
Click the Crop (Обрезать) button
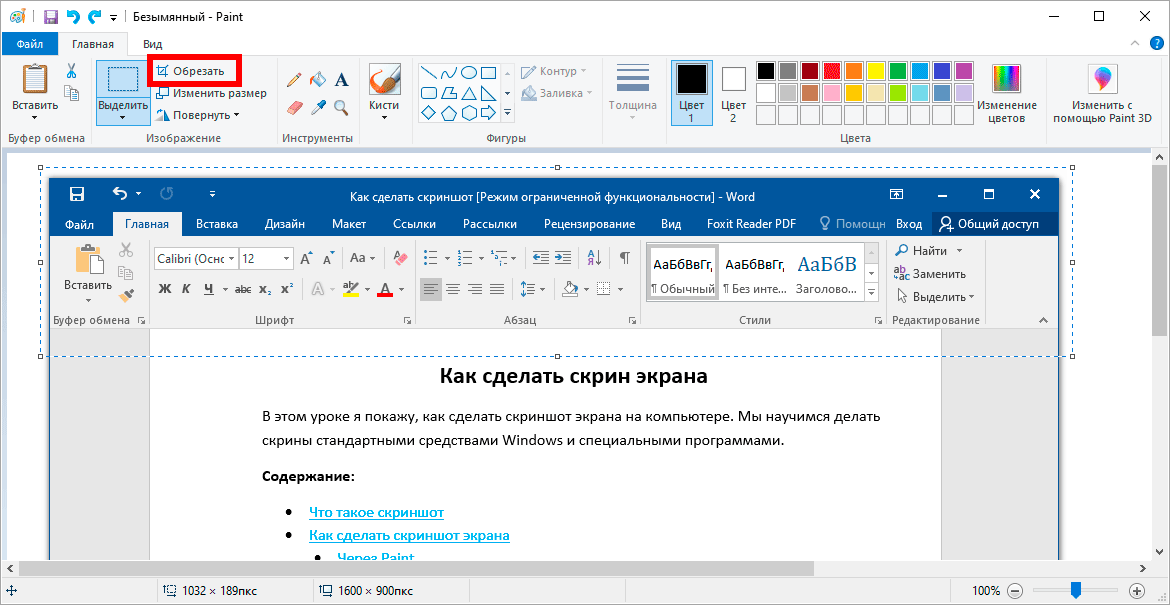[x=194, y=71]
